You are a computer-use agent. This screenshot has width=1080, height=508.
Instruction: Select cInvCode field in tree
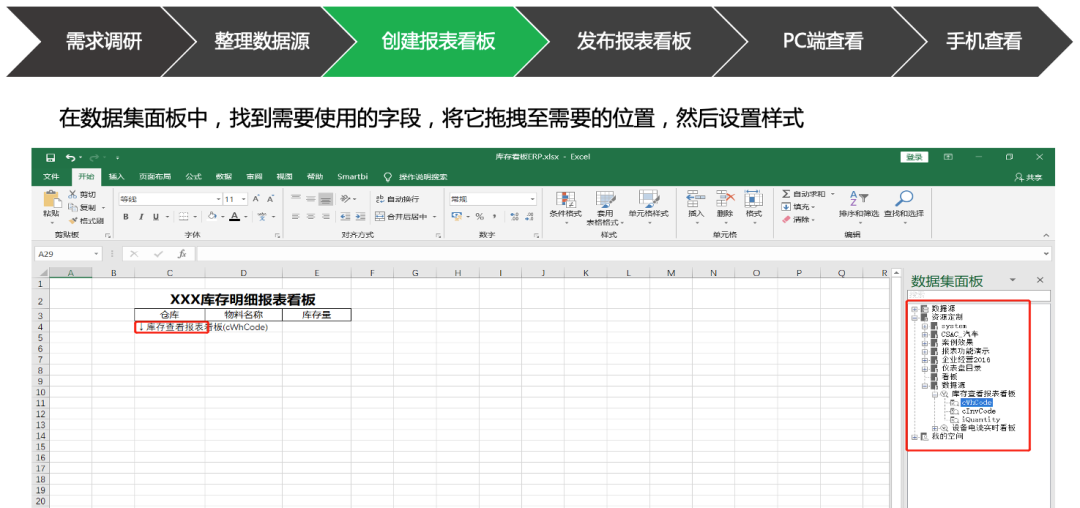[x=979, y=411]
